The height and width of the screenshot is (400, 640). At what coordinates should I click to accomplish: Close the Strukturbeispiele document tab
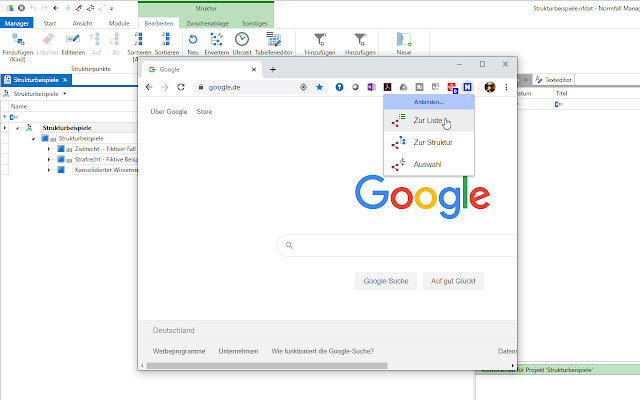pos(65,80)
